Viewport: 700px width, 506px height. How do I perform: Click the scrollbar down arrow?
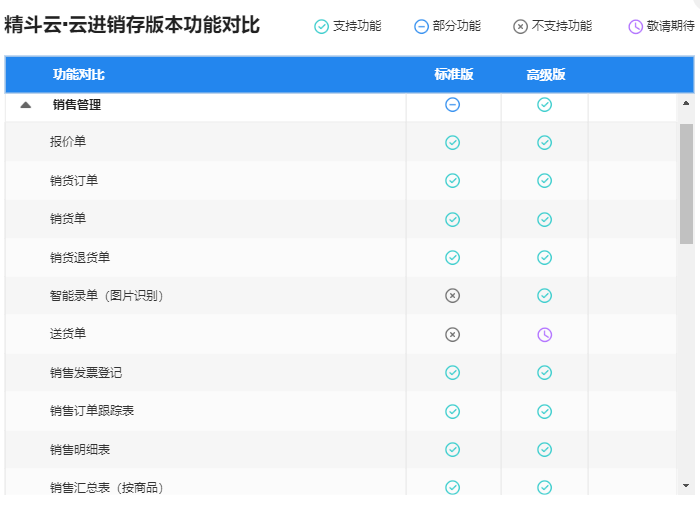pos(686,485)
